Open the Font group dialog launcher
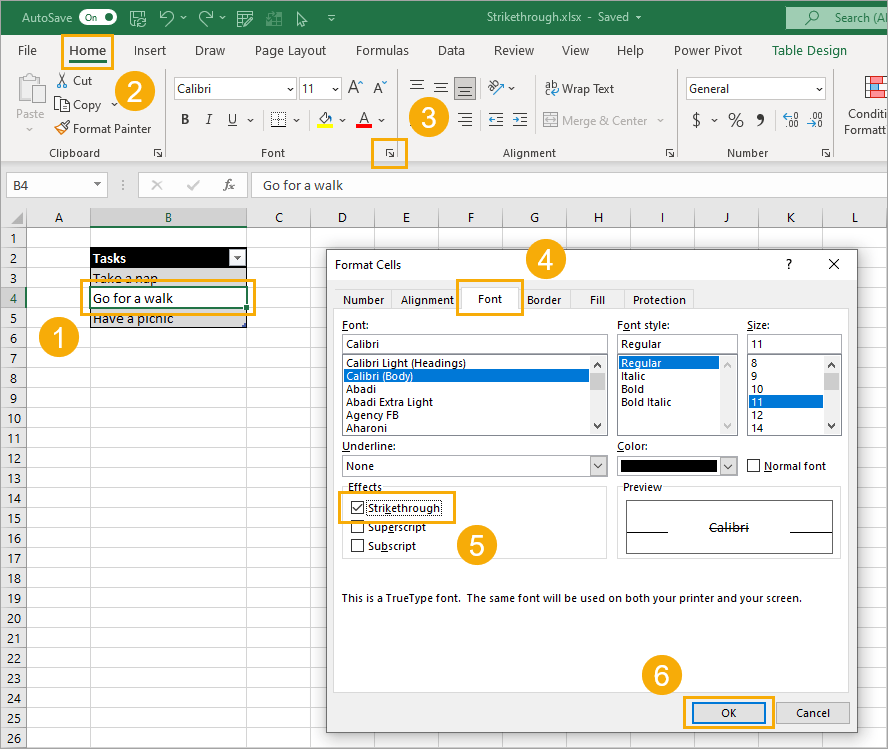The height and width of the screenshot is (749, 888). click(389, 153)
